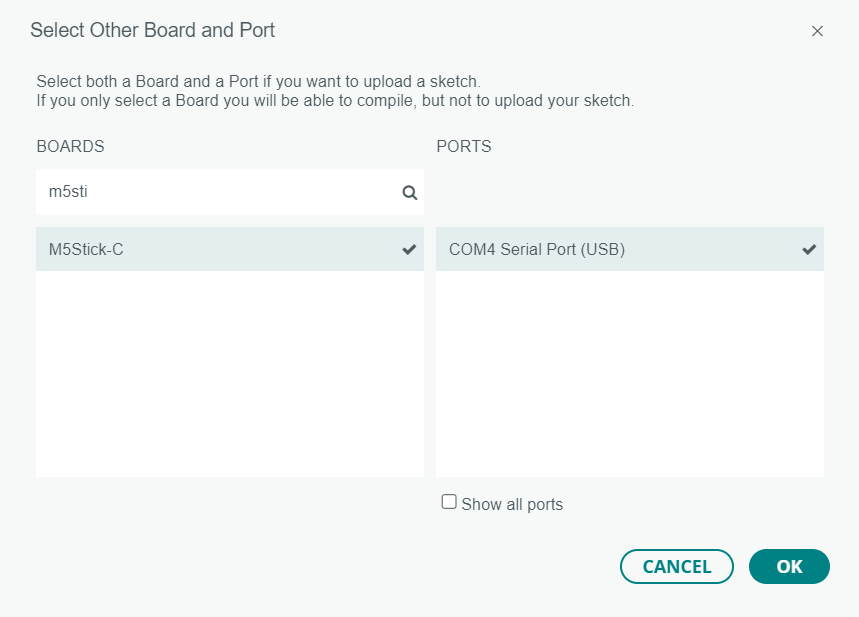Click the checkmark icon beside COM4 Serial Port
This screenshot has width=859, height=617.
809,250
